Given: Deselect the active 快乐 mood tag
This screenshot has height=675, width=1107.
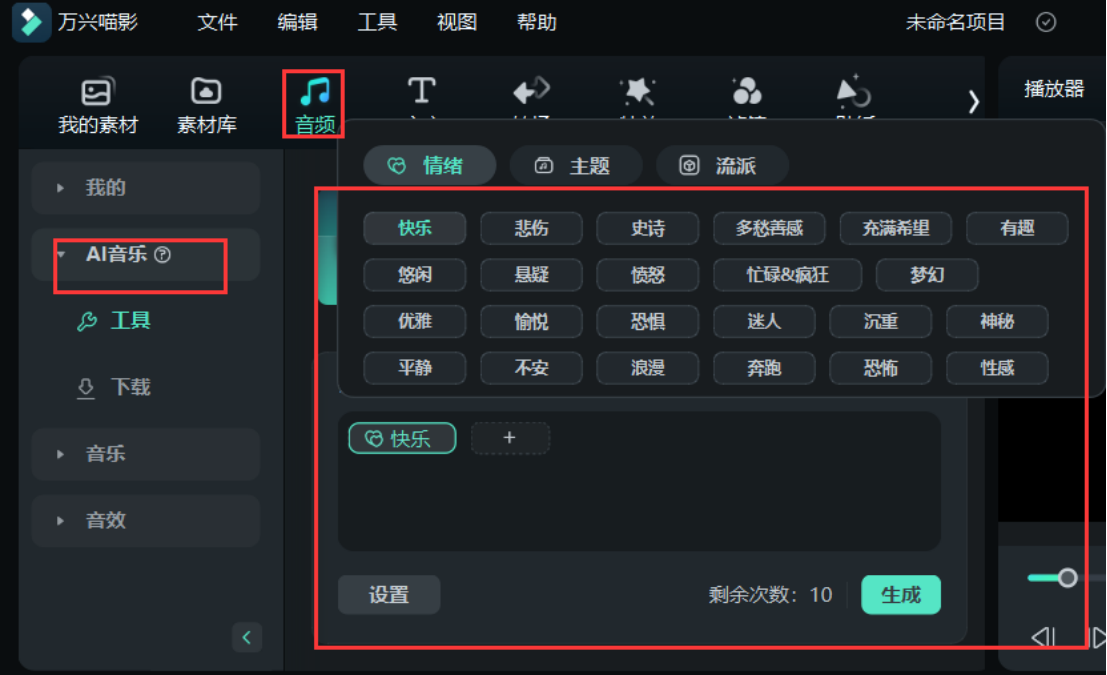Looking at the screenshot, I should click(402, 438).
